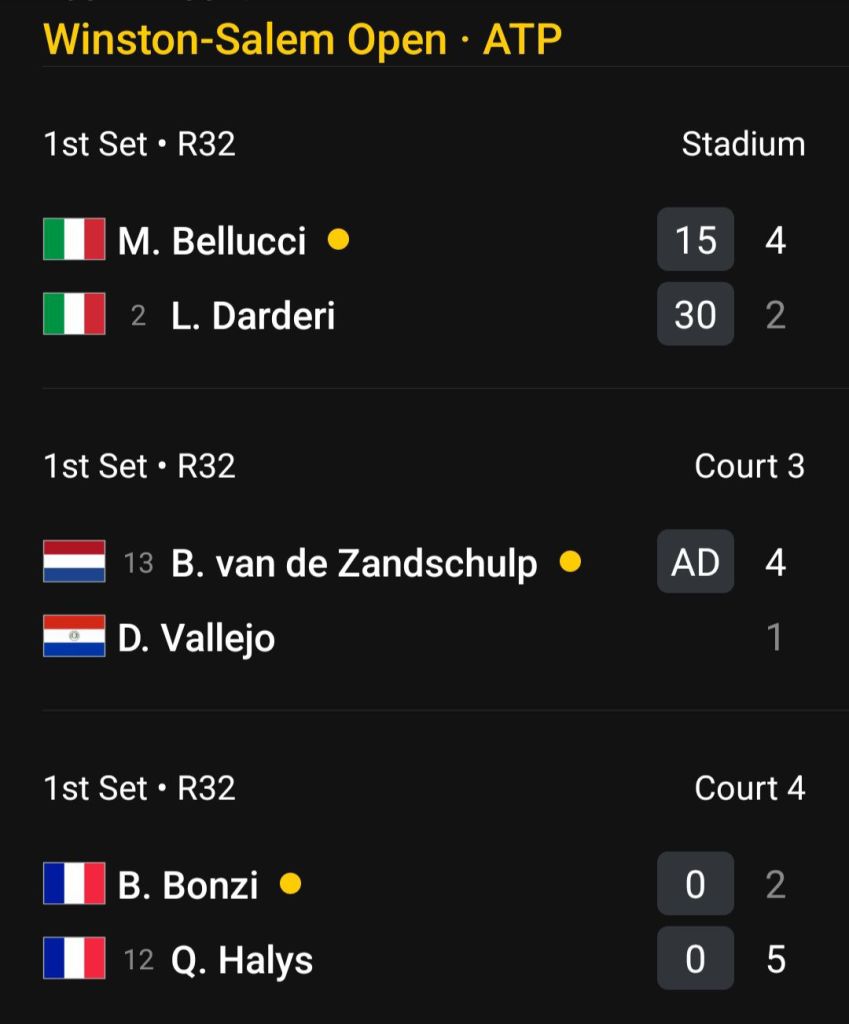Click the yellow serving dot next to Bonzi

[x=290, y=884]
